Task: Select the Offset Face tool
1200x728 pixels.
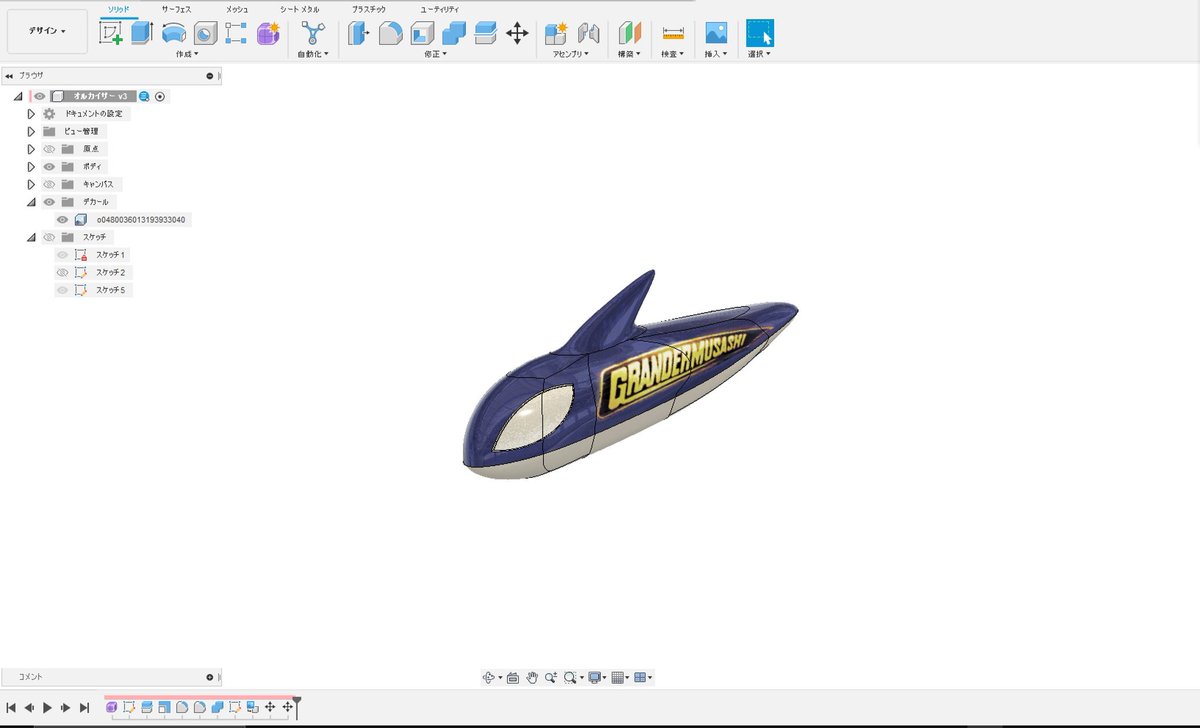Action: point(485,33)
